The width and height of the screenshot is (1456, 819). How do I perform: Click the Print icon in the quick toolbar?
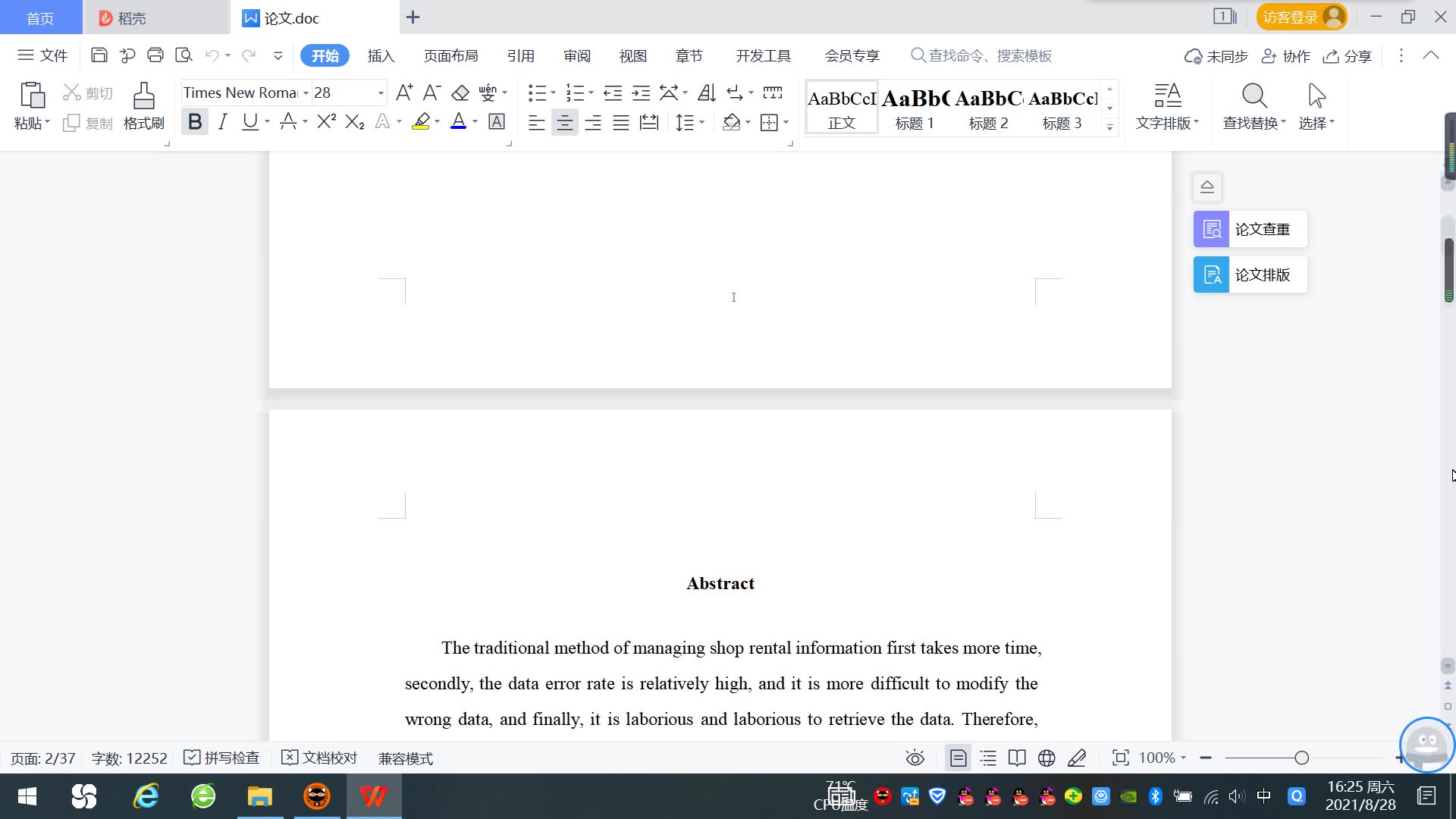[155, 55]
